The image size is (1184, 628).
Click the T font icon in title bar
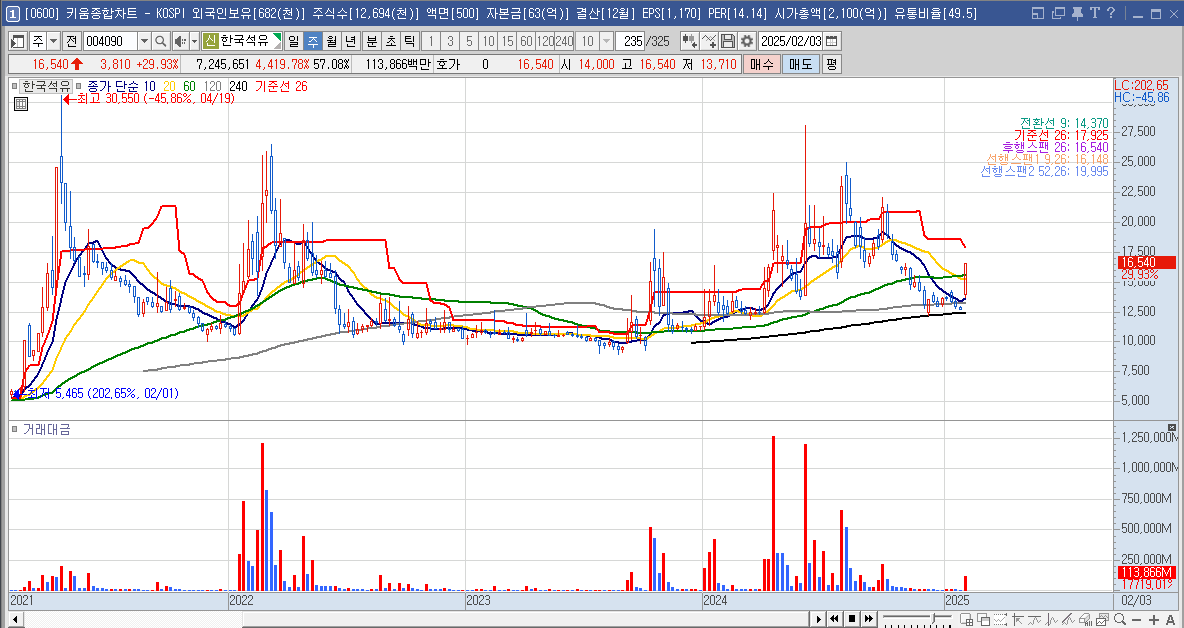click(1094, 13)
